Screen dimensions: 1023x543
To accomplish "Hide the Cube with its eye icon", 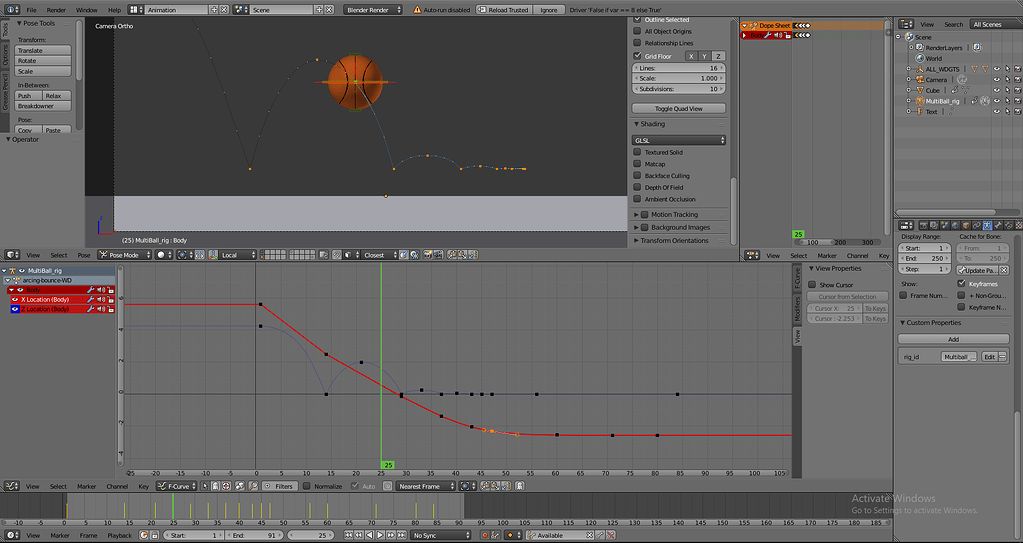I will point(996,90).
